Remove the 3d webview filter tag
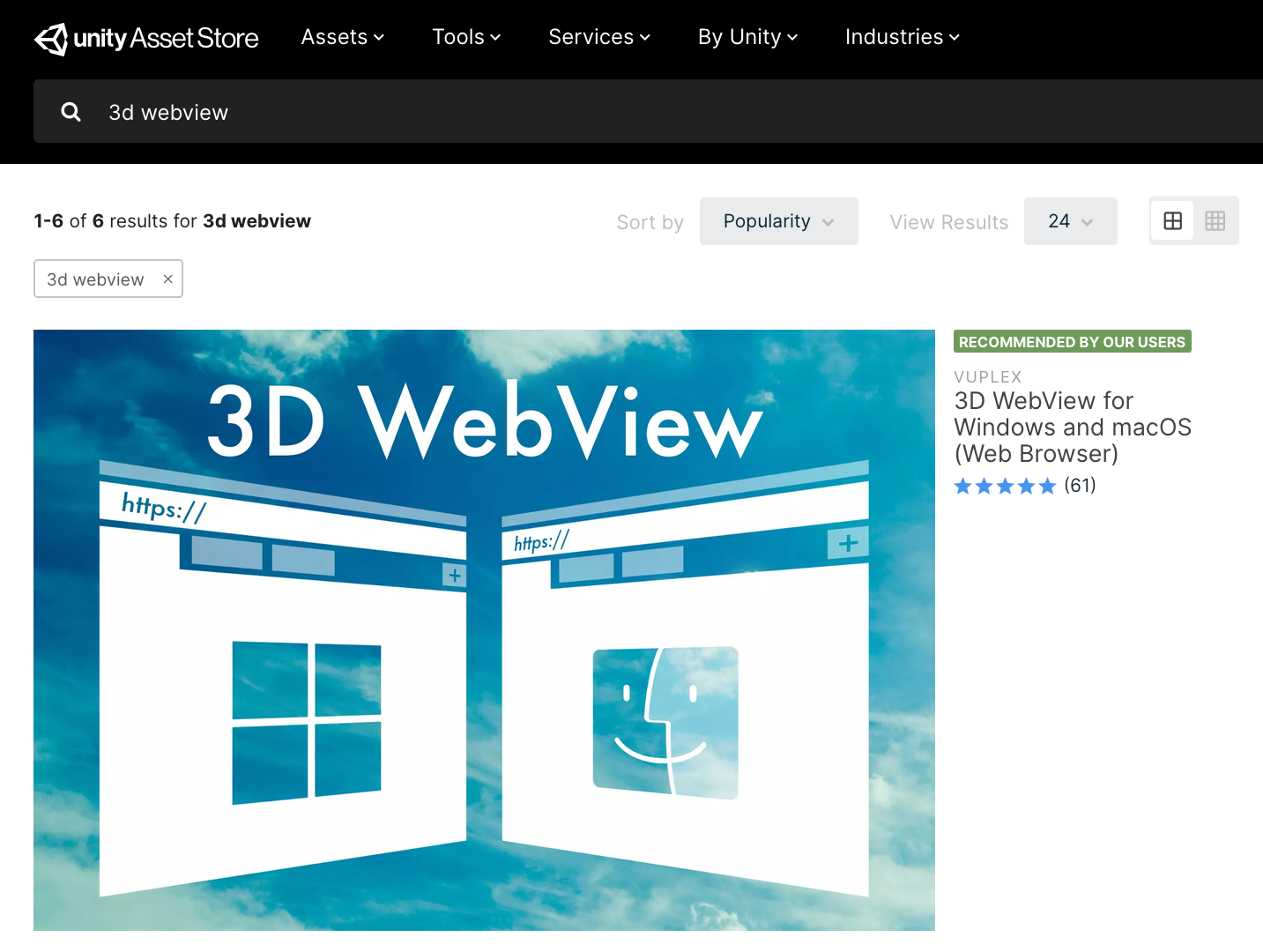This screenshot has height=952, width=1263. coord(167,279)
